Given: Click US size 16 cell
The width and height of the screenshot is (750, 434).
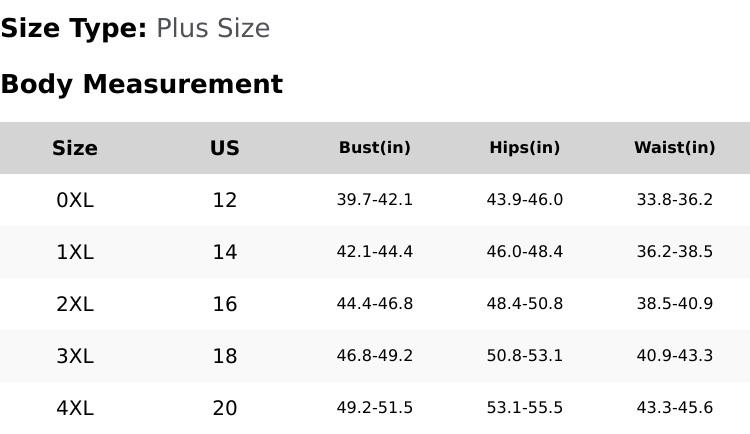Looking at the screenshot, I should [225, 304].
